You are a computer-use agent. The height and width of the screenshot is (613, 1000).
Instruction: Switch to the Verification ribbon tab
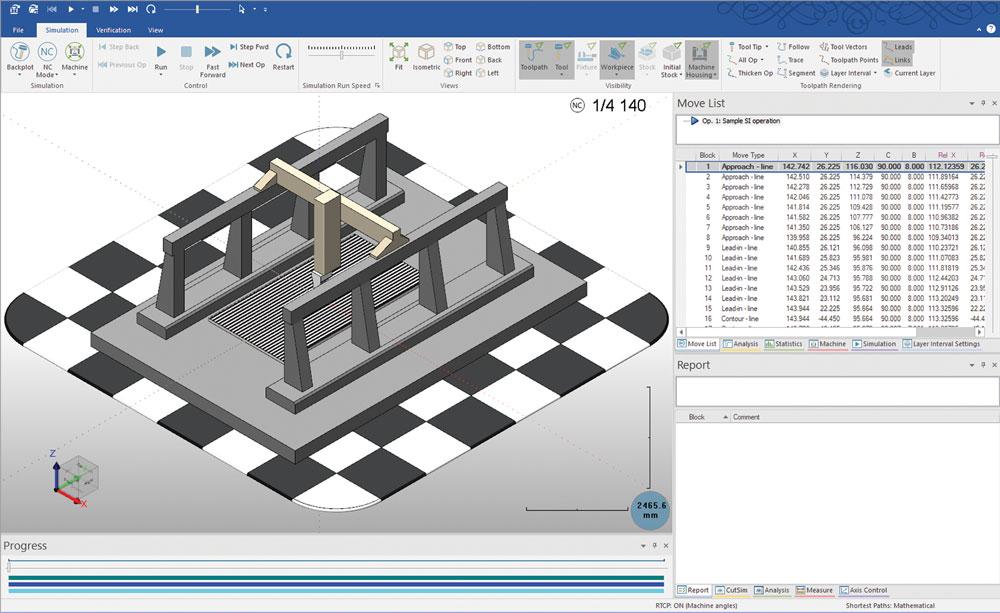pyautogui.click(x=113, y=30)
